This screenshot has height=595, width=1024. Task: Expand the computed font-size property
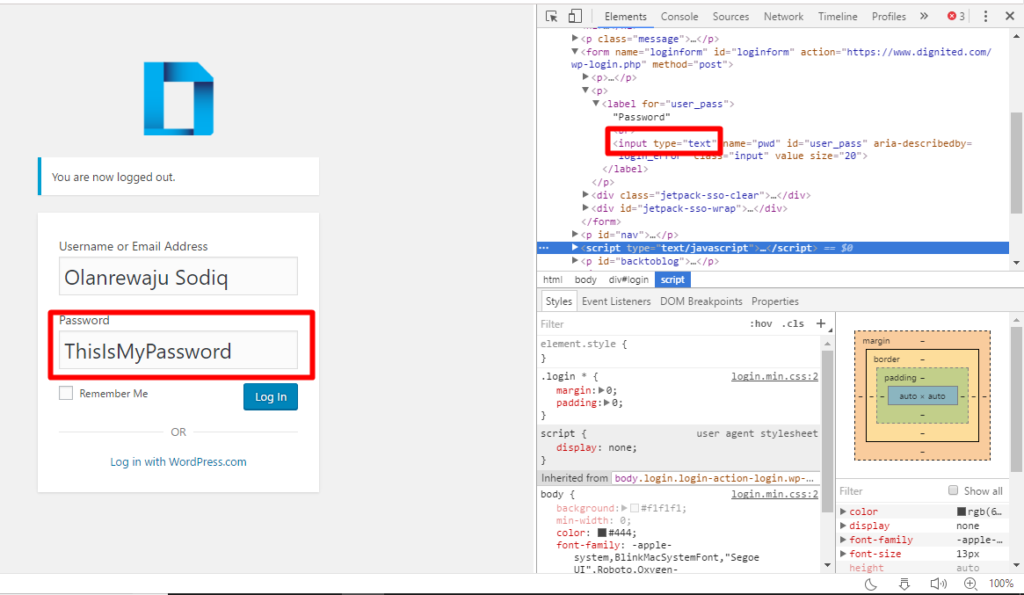click(843, 554)
